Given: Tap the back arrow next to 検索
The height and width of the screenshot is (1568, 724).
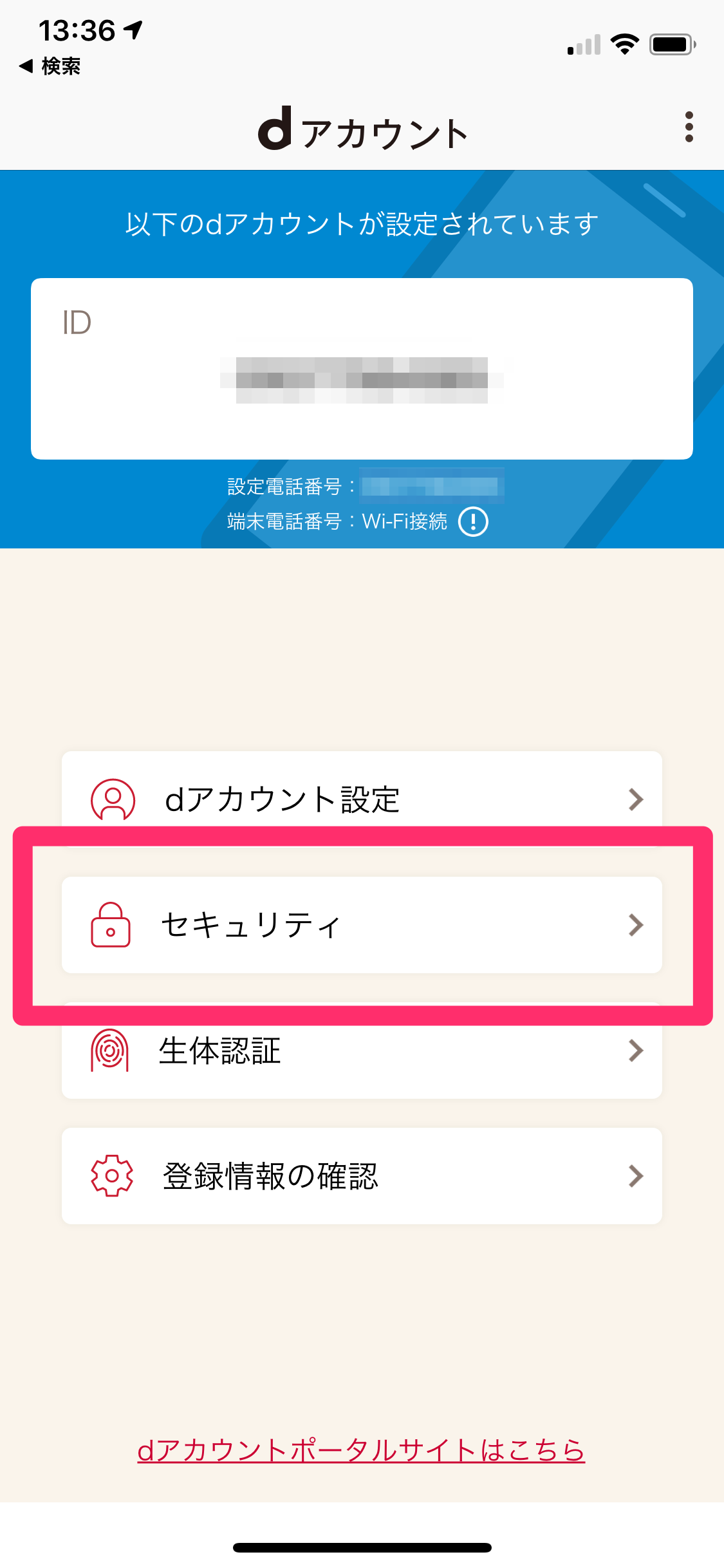Looking at the screenshot, I should pyautogui.click(x=26, y=66).
